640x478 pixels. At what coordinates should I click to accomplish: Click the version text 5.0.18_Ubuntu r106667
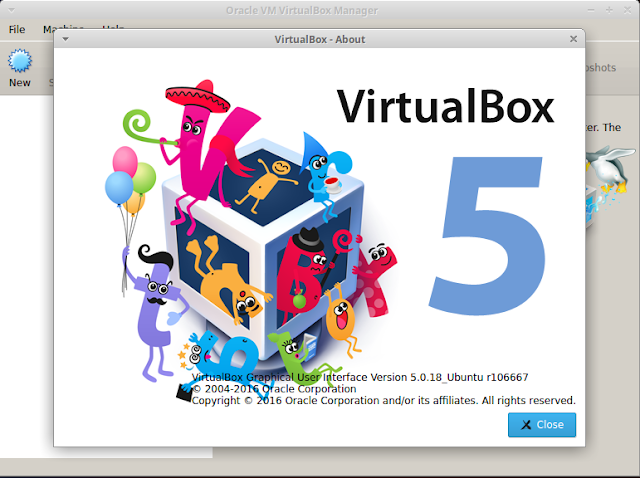[x=469, y=377]
